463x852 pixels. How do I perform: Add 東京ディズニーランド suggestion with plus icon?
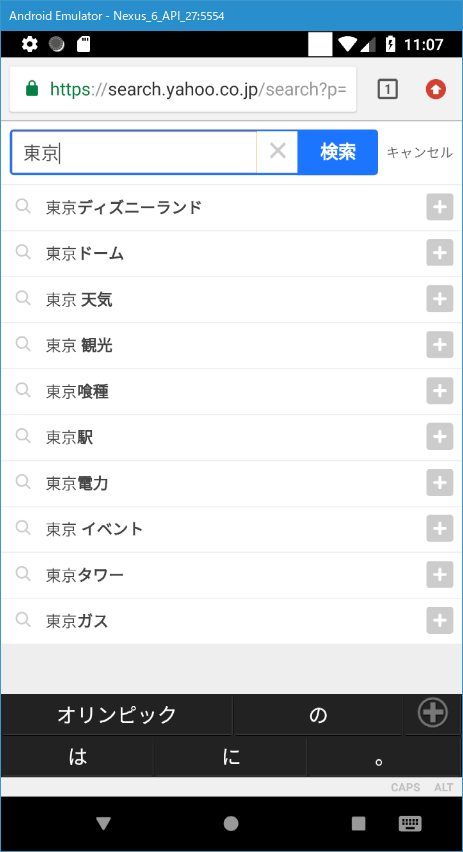tap(440, 207)
